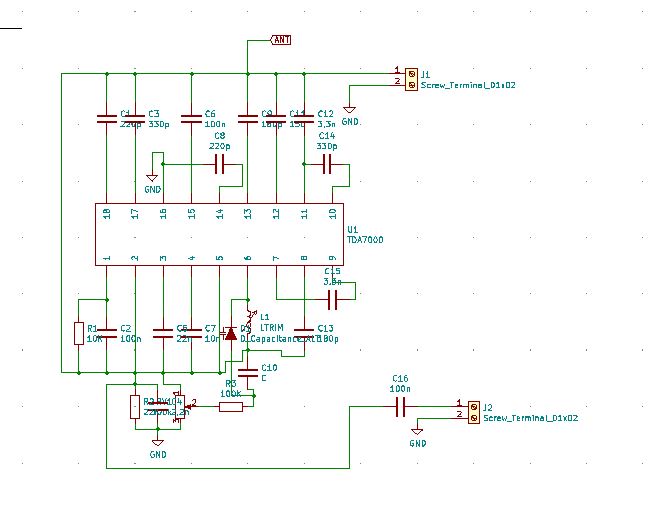
Task: Select the L1 LTRIM variable inductor
Action: point(249,313)
